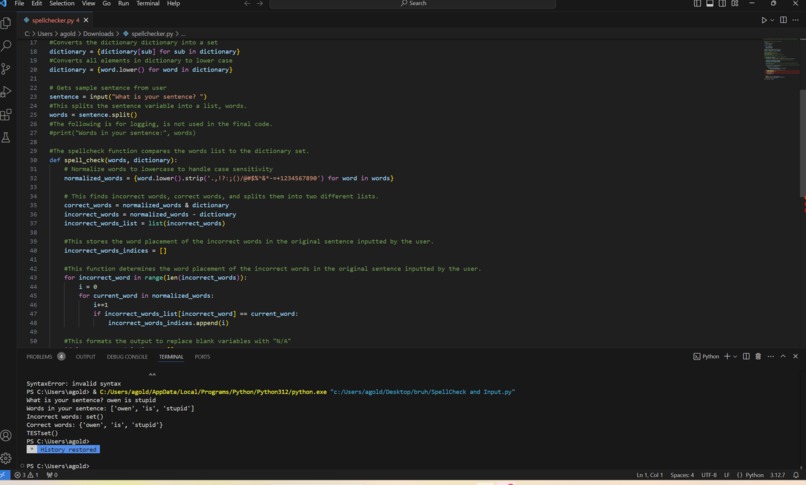Toggle the secondary side bar layout icon

click(722, 4)
